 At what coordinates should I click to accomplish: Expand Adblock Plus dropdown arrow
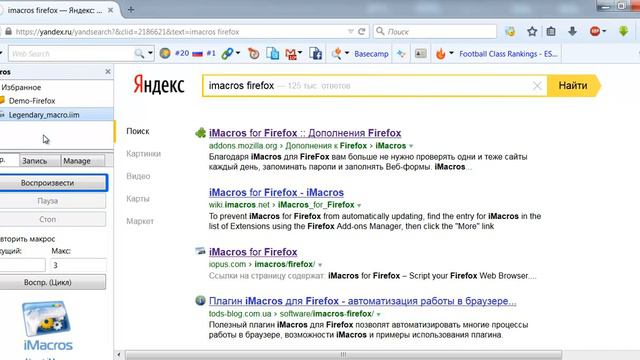coord(604,31)
